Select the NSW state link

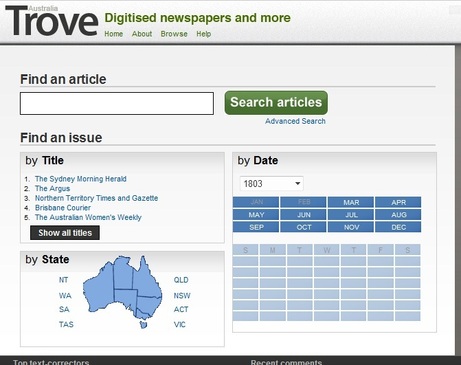(x=182, y=296)
